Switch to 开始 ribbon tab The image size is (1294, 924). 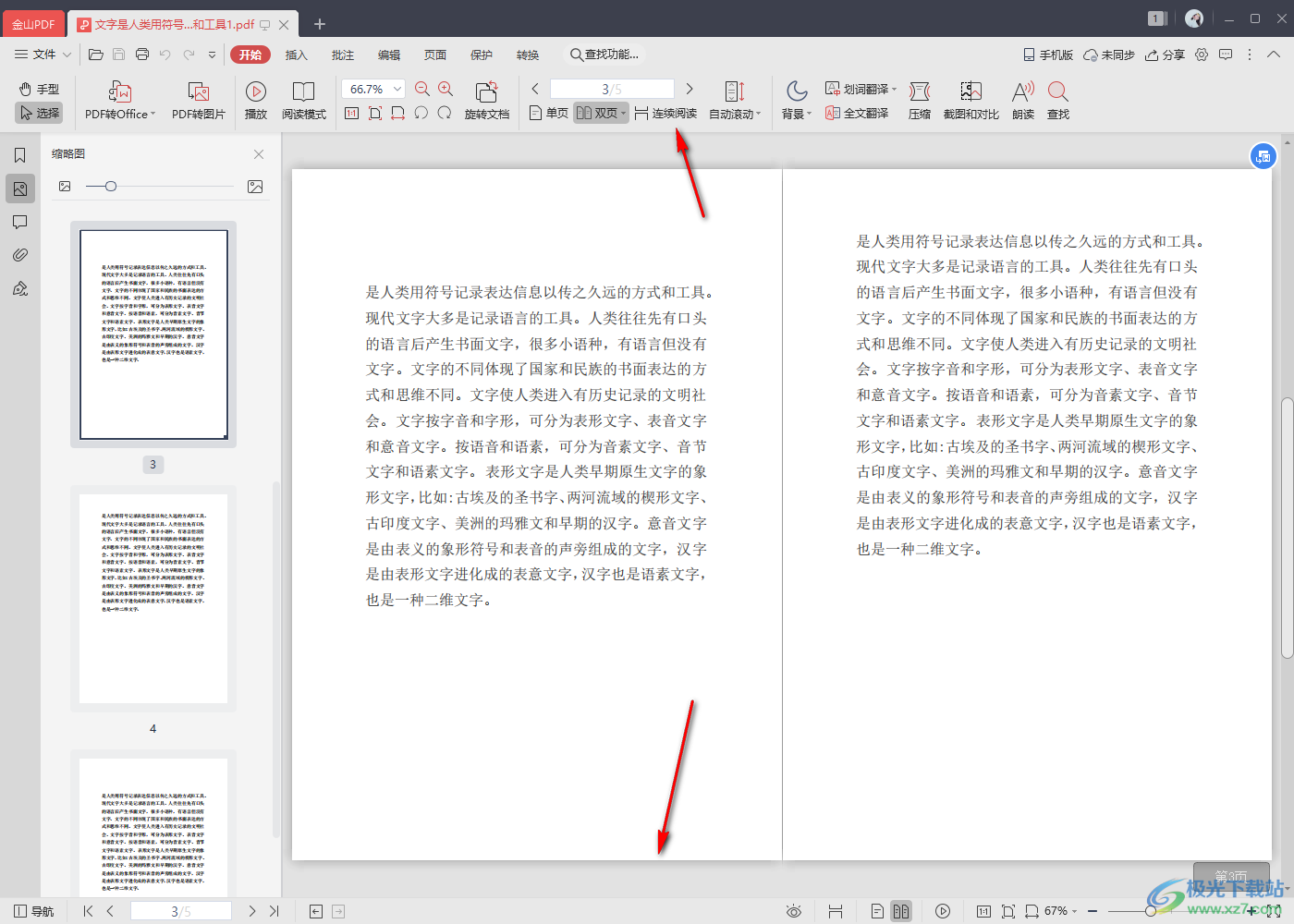coord(250,55)
